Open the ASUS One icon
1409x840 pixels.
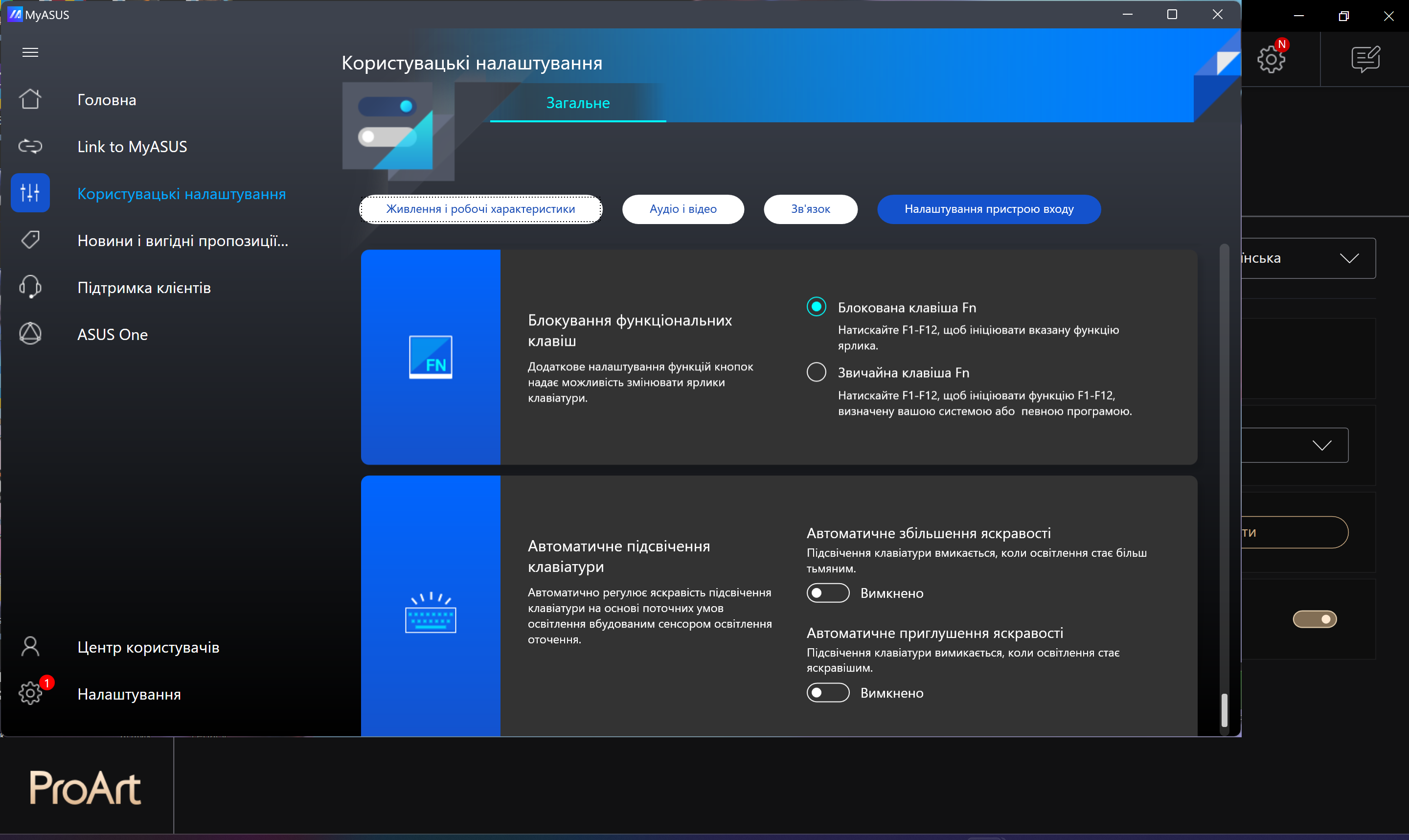[x=30, y=334]
